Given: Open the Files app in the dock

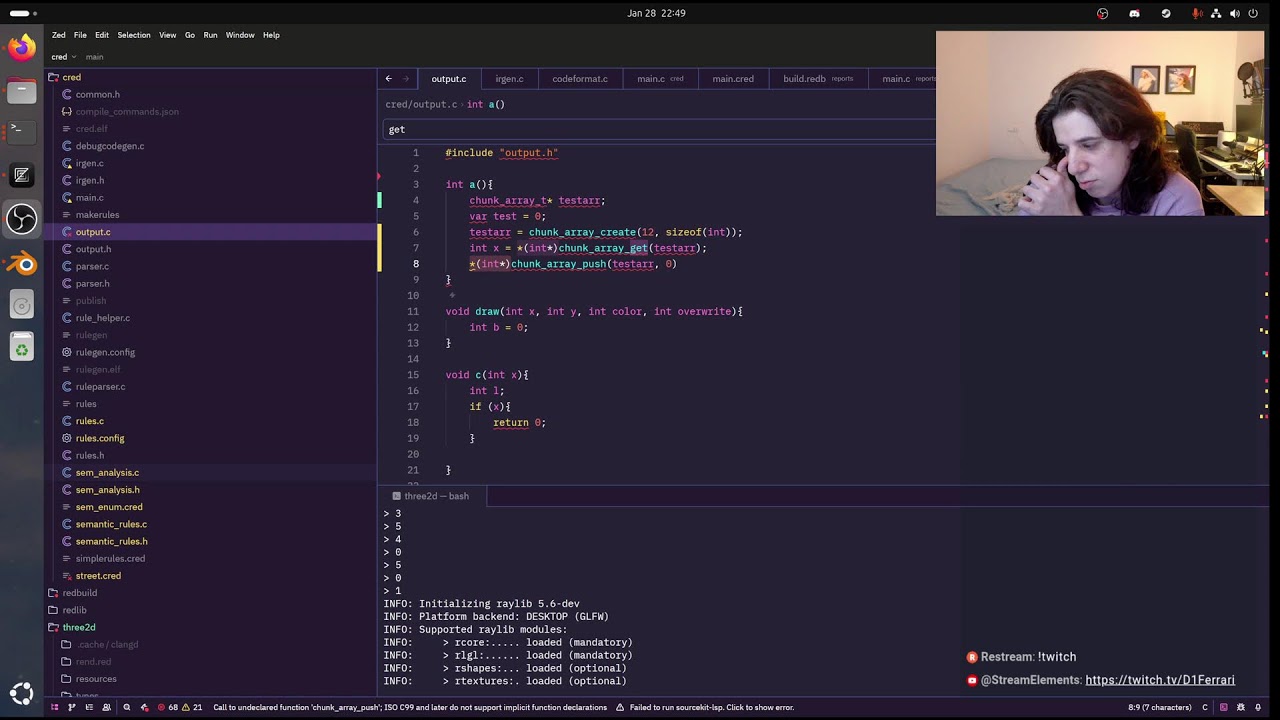Looking at the screenshot, I should [x=21, y=91].
